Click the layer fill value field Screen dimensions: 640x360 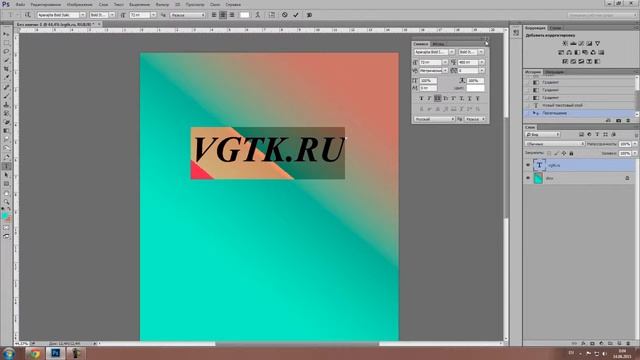point(624,153)
